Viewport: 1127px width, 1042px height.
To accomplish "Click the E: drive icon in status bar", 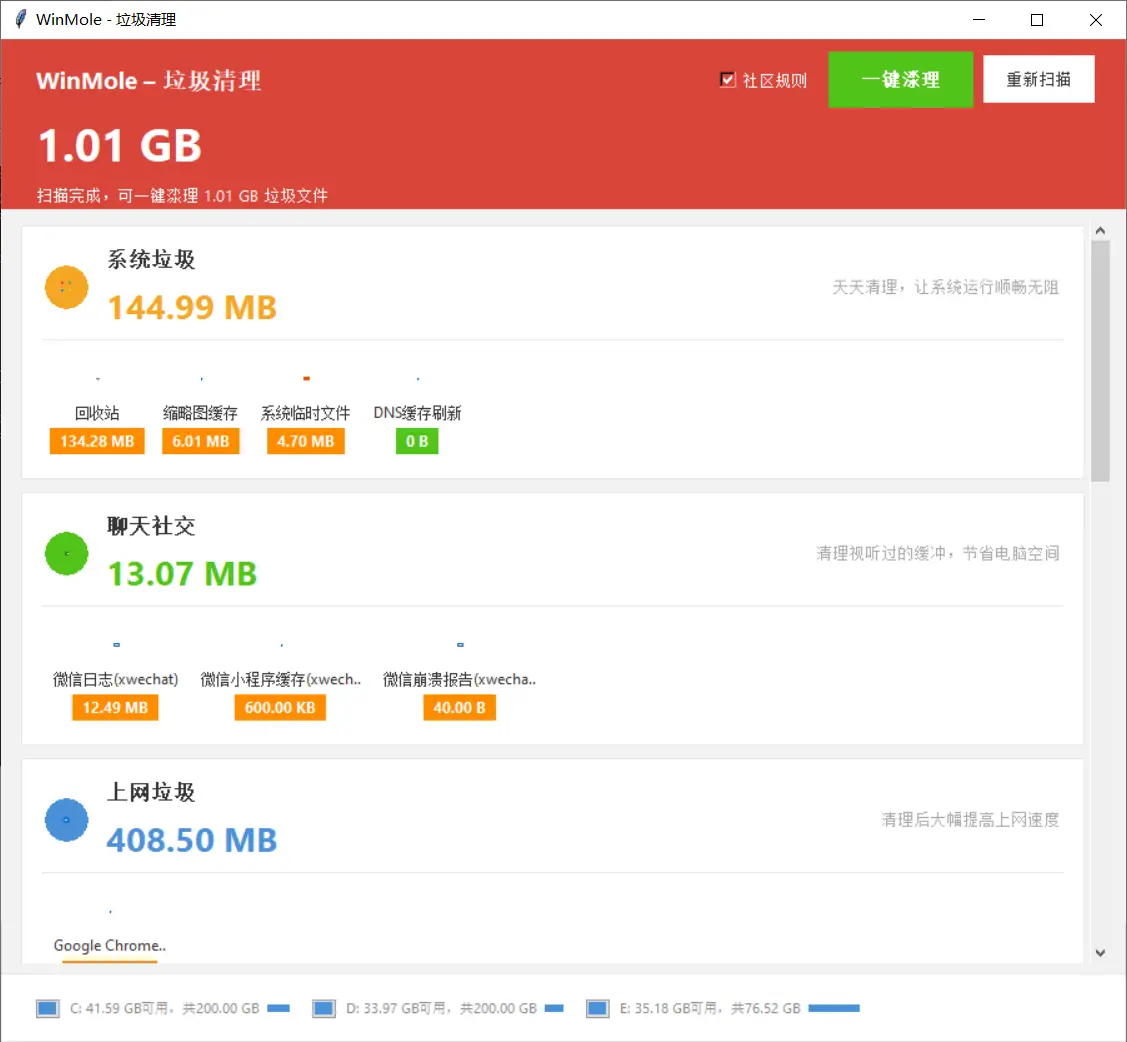I will click(x=597, y=1008).
